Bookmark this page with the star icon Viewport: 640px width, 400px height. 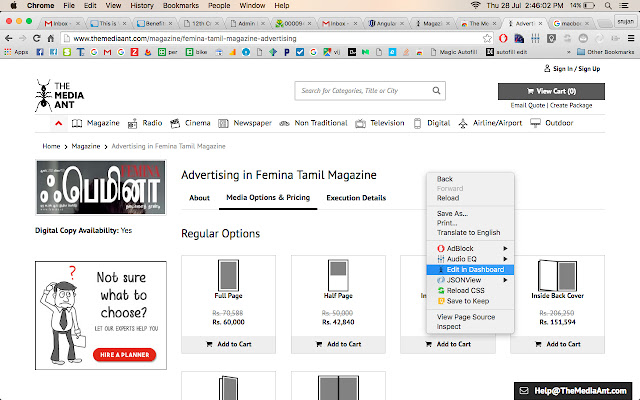point(487,38)
